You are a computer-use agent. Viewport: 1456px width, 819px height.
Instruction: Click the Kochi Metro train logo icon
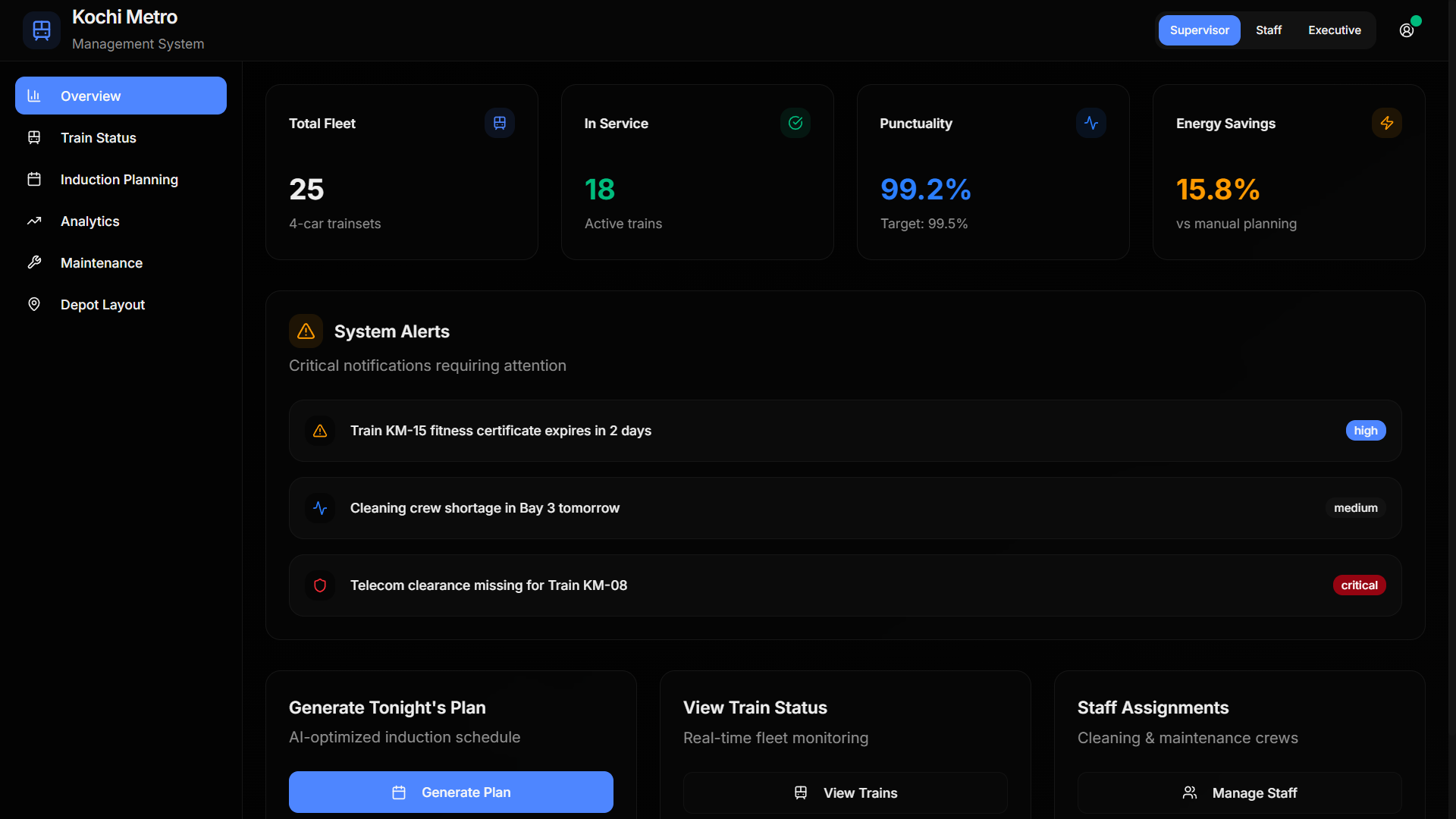(x=42, y=30)
